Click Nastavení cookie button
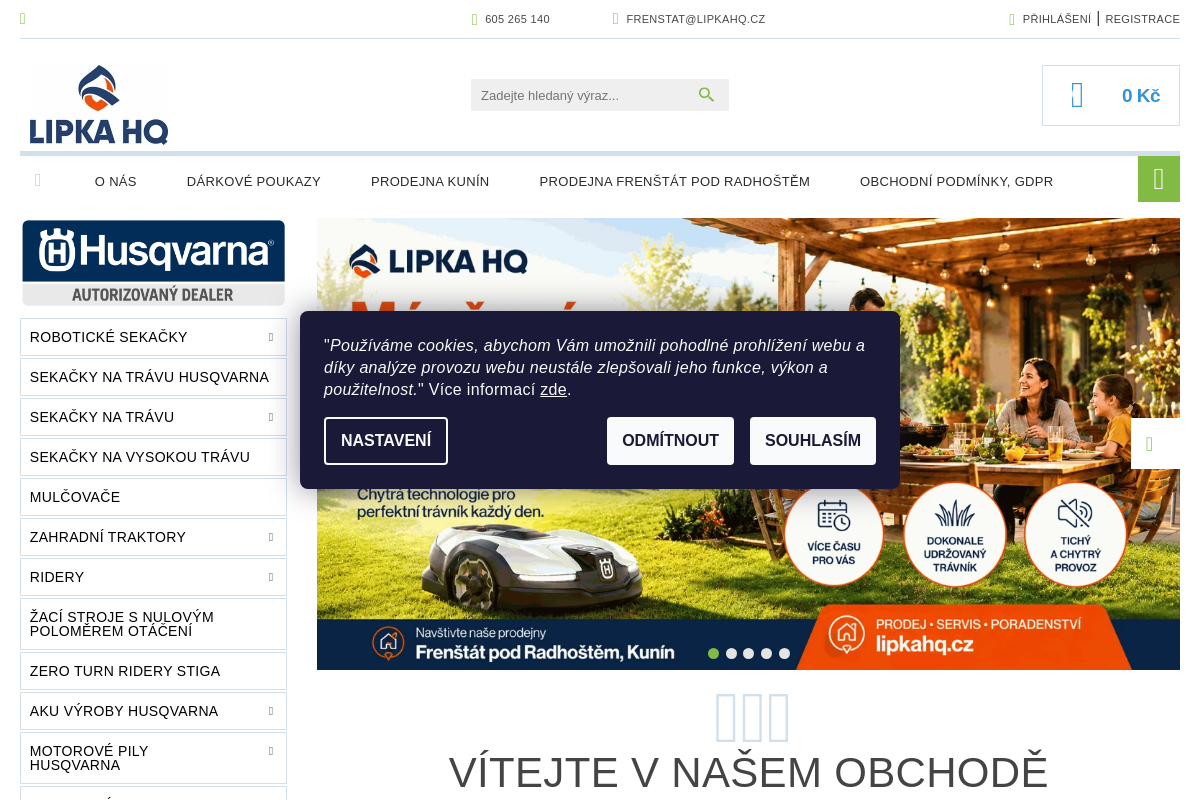The height and width of the screenshot is (800, 1200). (386, 441)
